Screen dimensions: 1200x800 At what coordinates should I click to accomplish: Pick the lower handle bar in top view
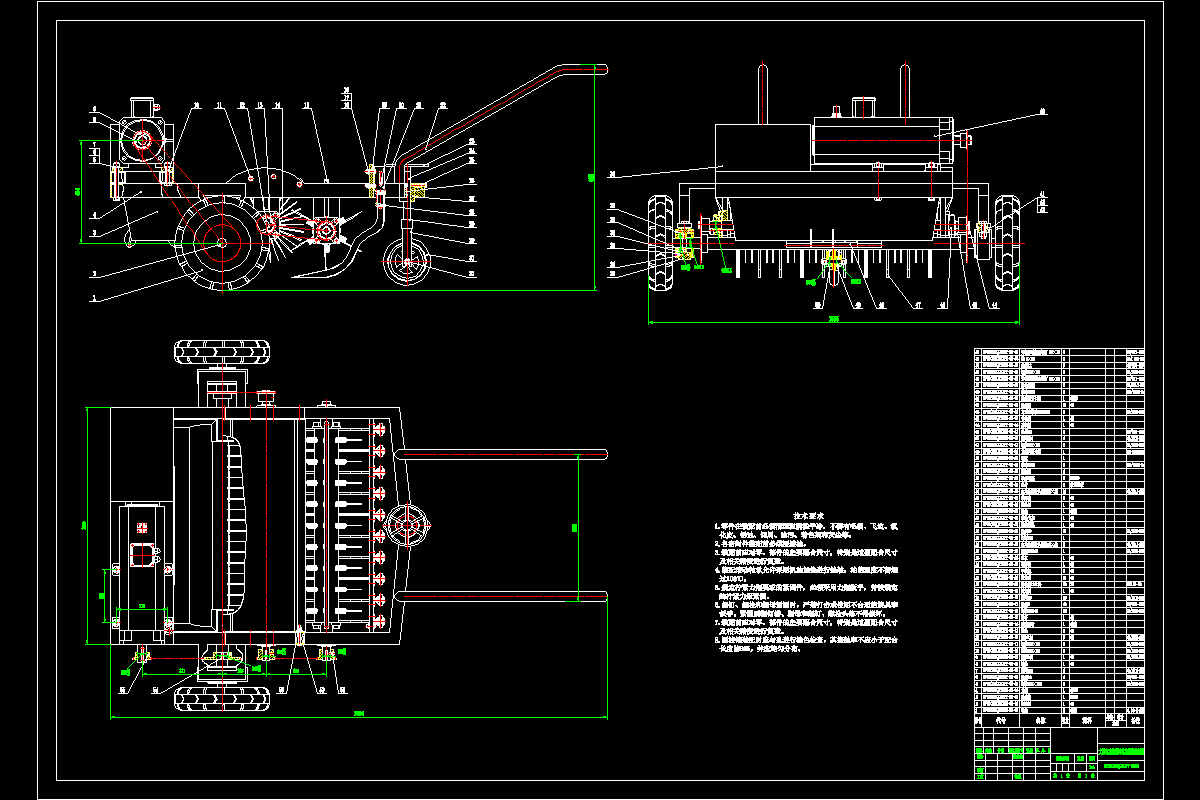(501, 596)
